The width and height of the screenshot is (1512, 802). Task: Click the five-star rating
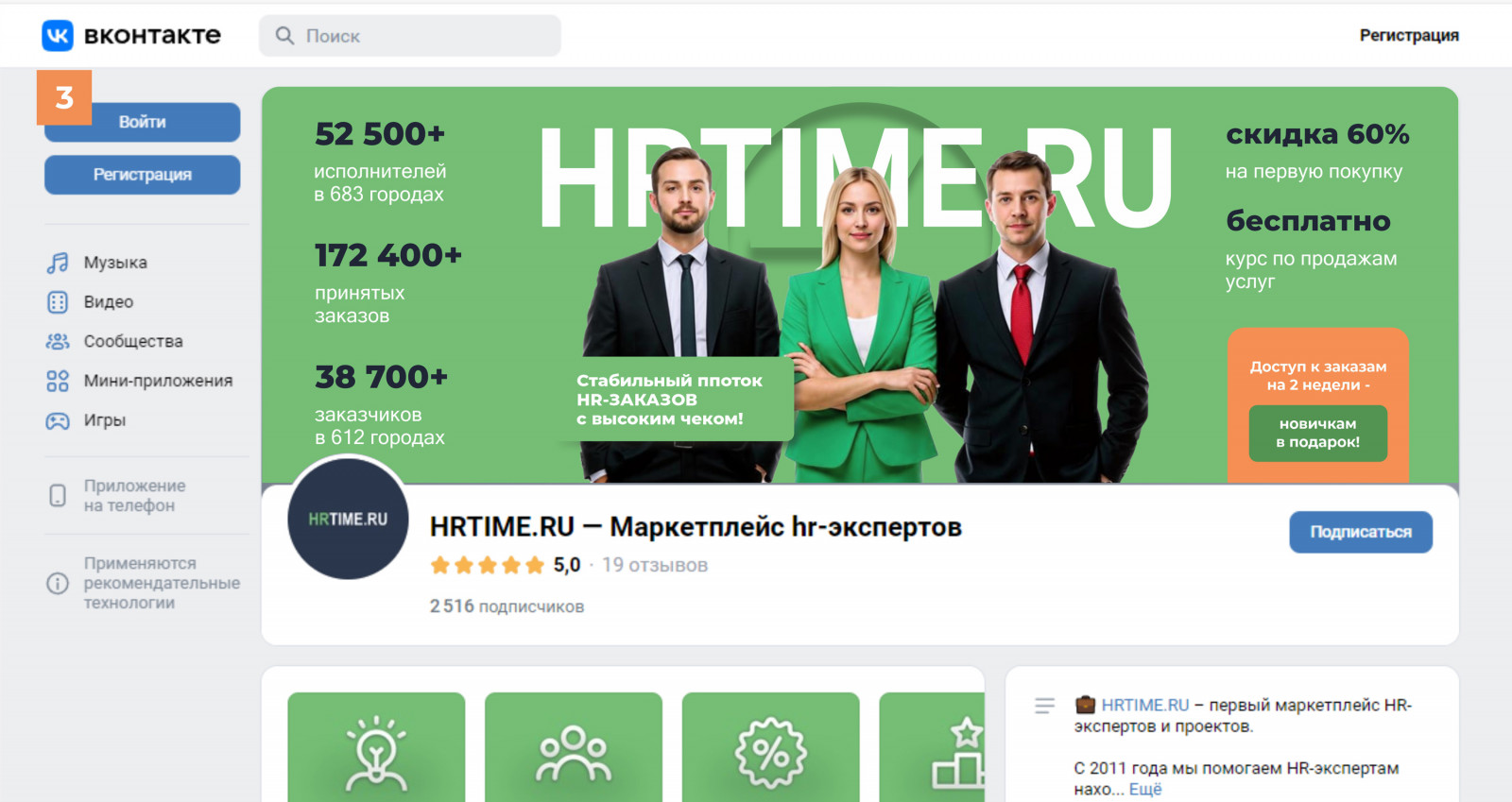(488, 566)
